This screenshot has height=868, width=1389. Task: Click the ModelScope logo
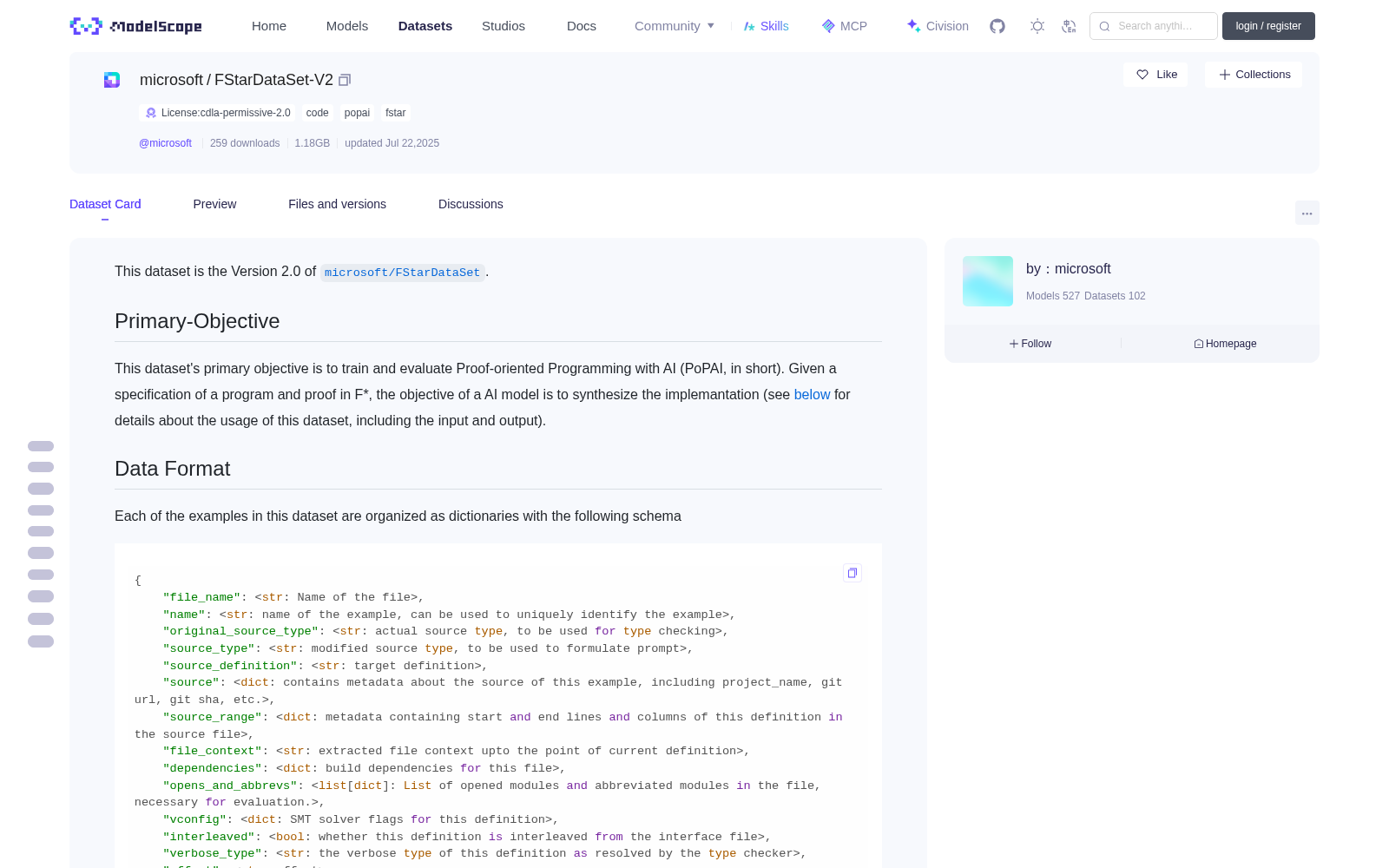(135, 26)
